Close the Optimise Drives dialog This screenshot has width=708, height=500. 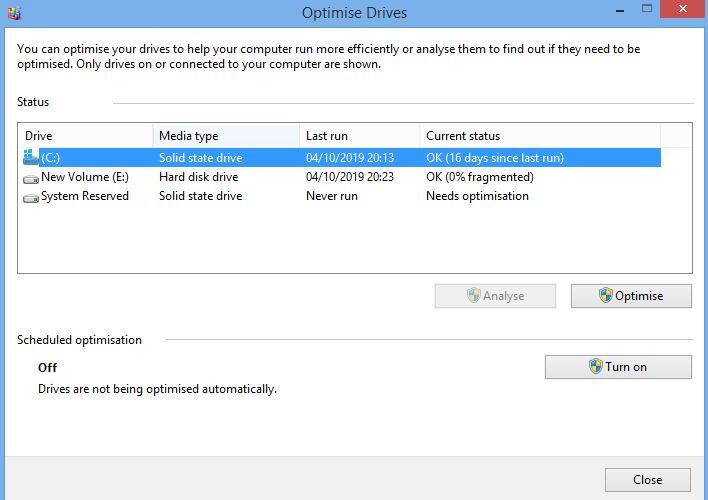pos(647,480)
